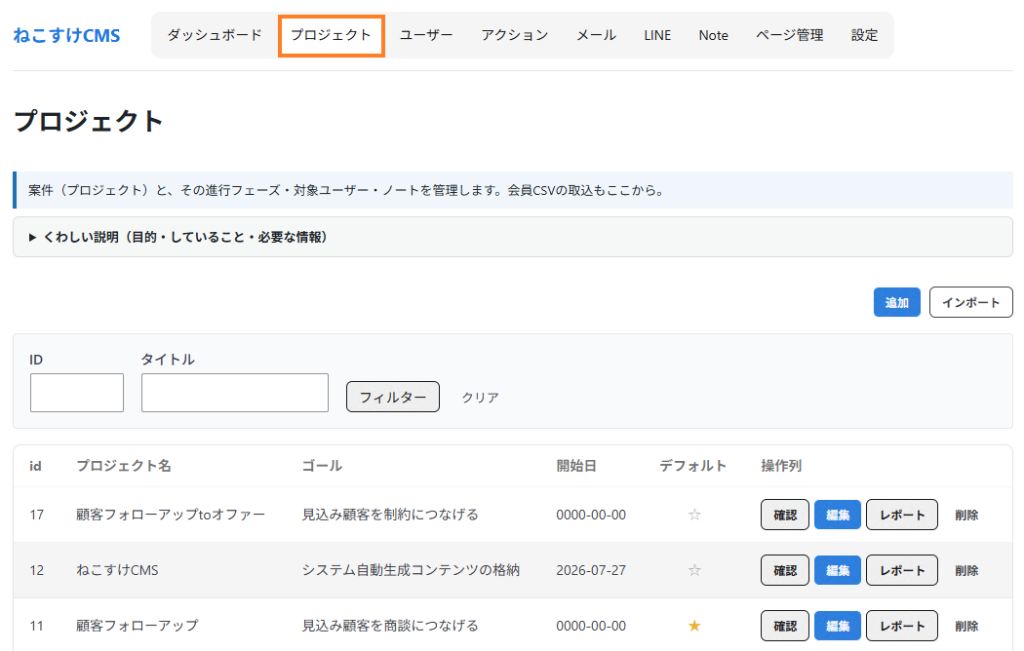Open the ページ管理 tab
This screenshot has width=1024, height=651.
point(789,35)
